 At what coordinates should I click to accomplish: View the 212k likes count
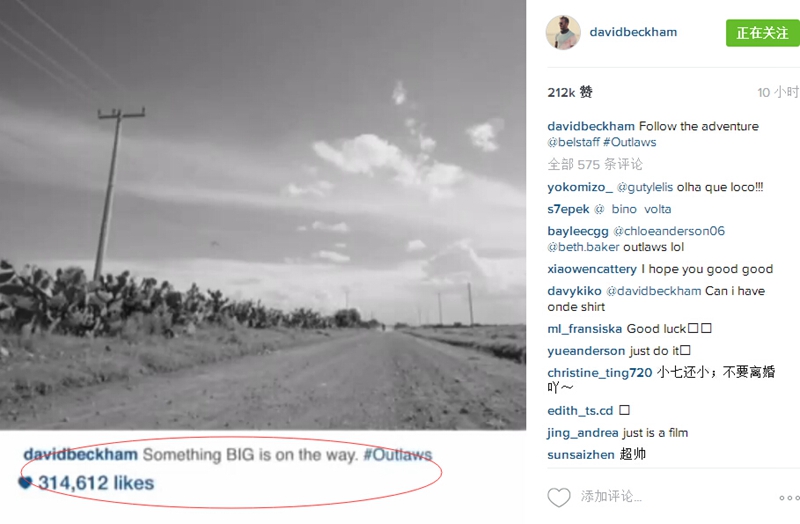click(570, 92)
